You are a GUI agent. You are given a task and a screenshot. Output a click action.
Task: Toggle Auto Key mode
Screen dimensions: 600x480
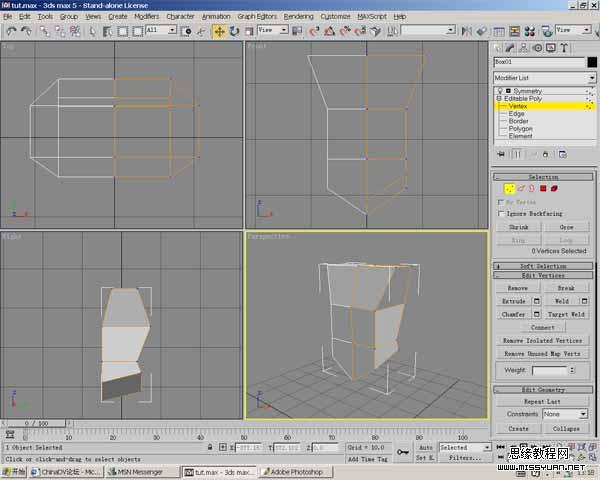[426, 447]
